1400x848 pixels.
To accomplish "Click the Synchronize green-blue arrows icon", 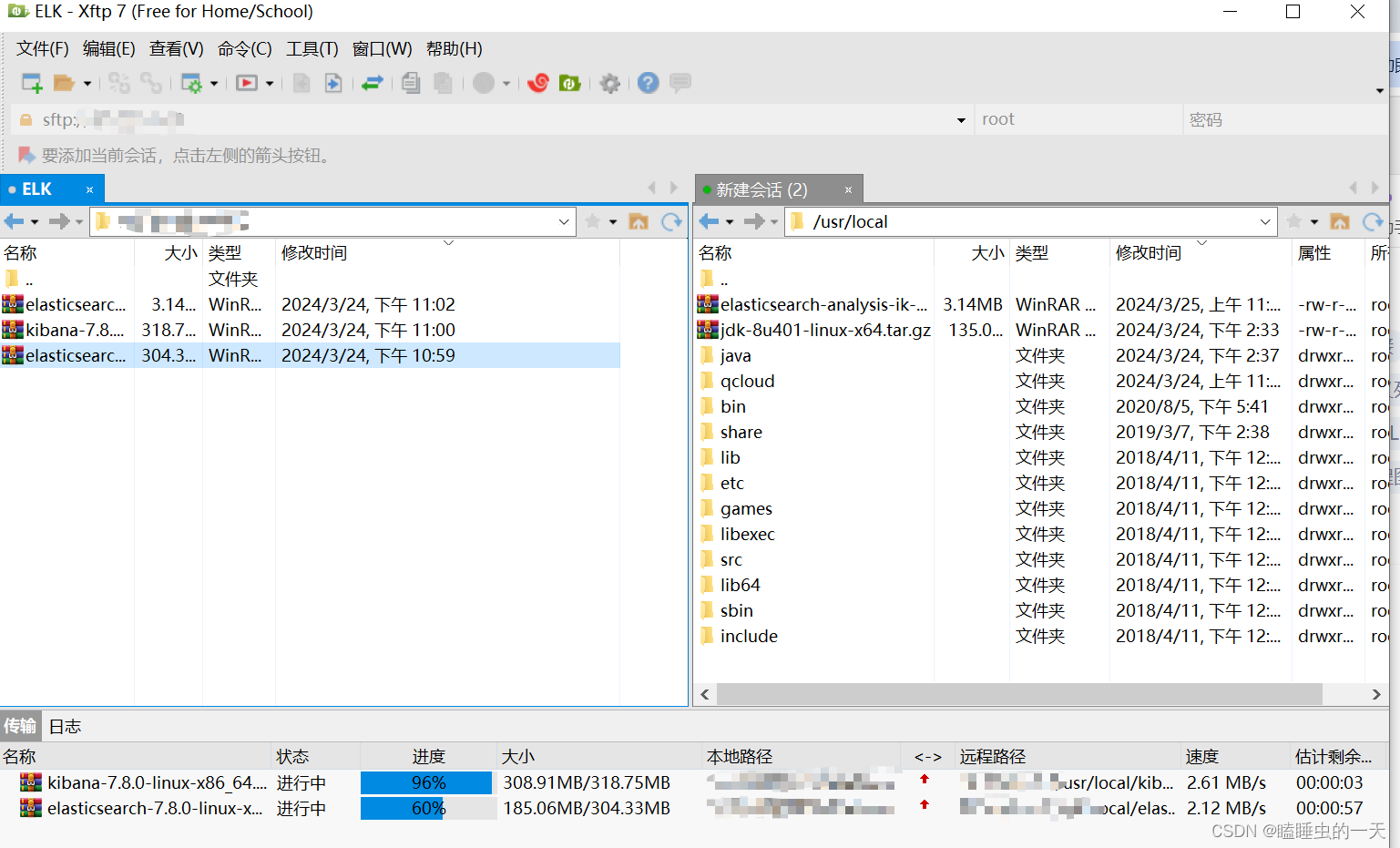I will 373,83.
